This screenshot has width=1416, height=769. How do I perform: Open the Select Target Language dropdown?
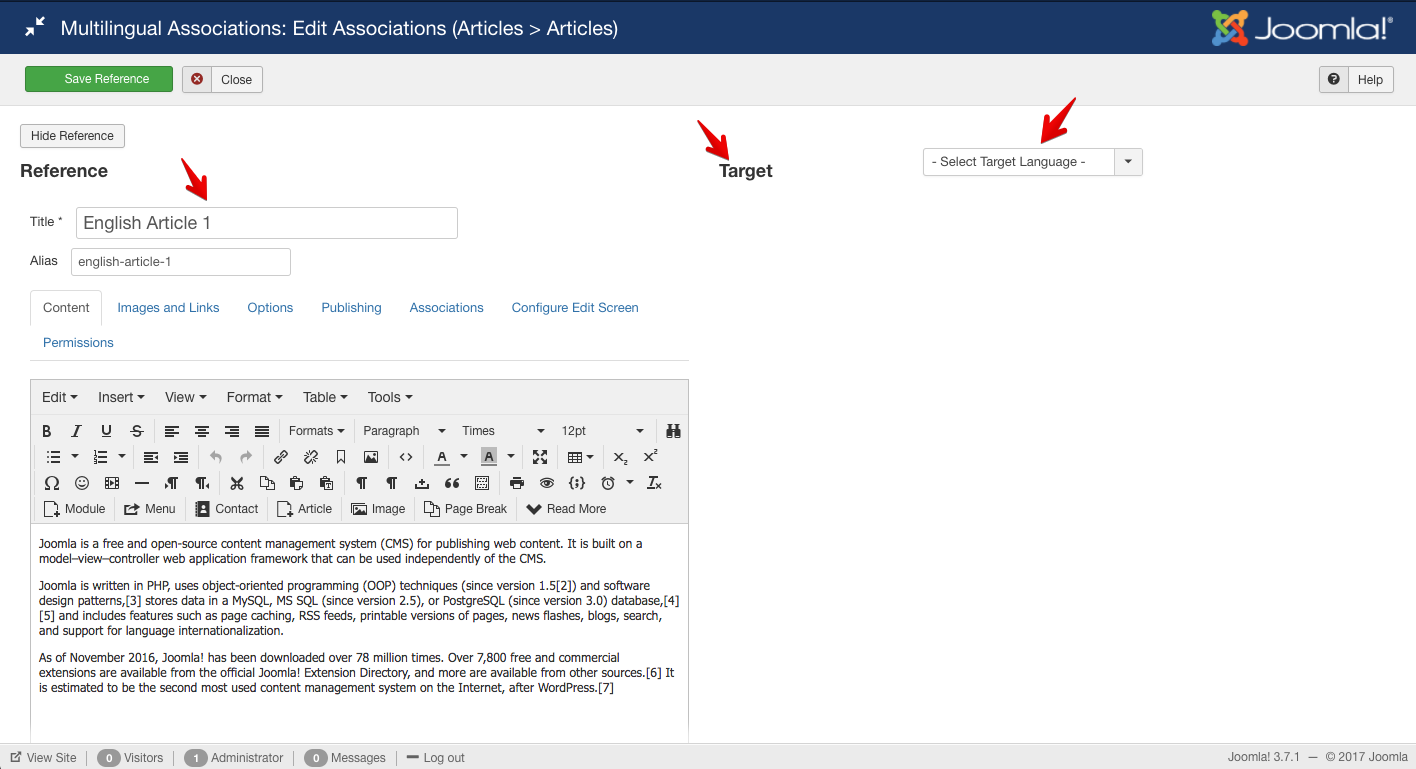[x=1031, y=162]
